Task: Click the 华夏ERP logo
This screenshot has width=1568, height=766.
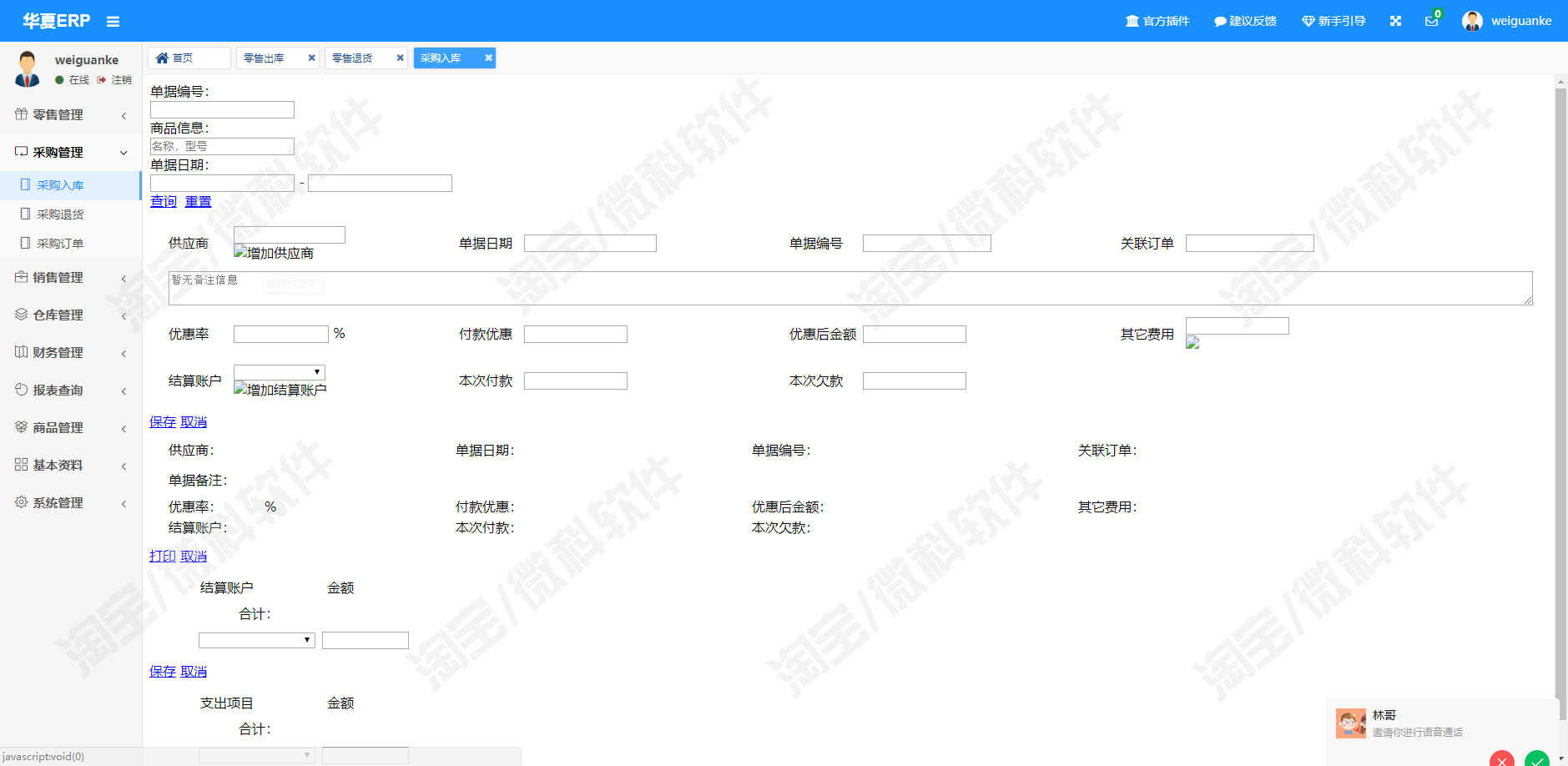Action: tap(57, 21)
